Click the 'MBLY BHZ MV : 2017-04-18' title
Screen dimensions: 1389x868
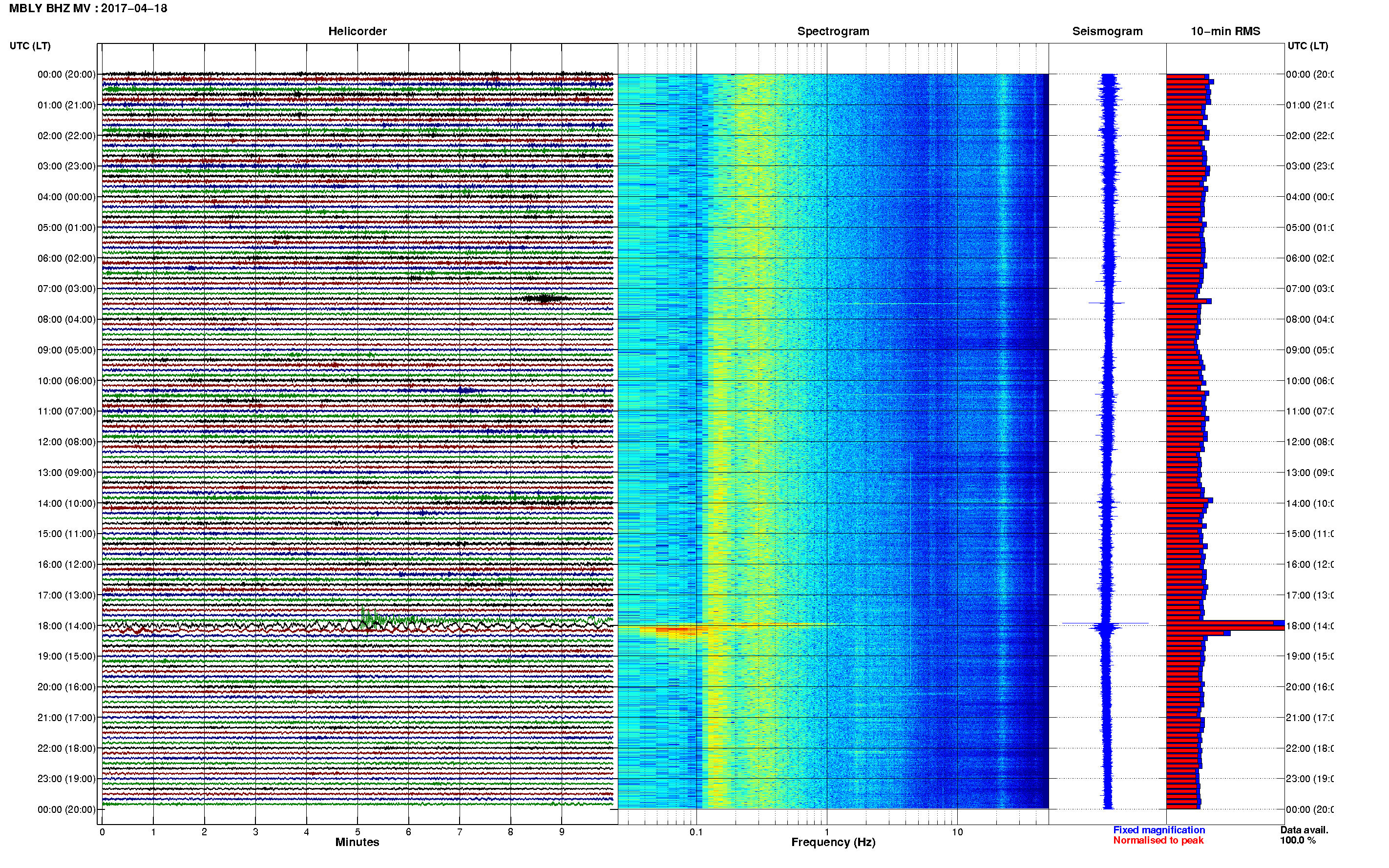coord(88,8)
